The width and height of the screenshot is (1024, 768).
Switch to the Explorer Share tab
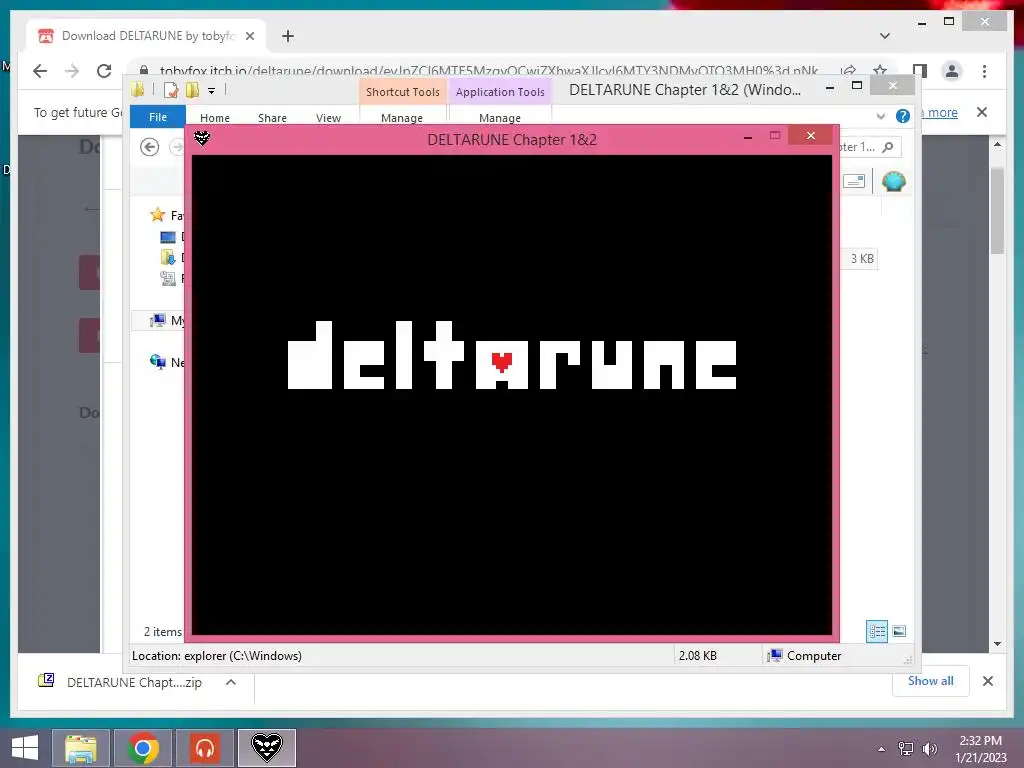pyautogui.click(x=272, y=118)
